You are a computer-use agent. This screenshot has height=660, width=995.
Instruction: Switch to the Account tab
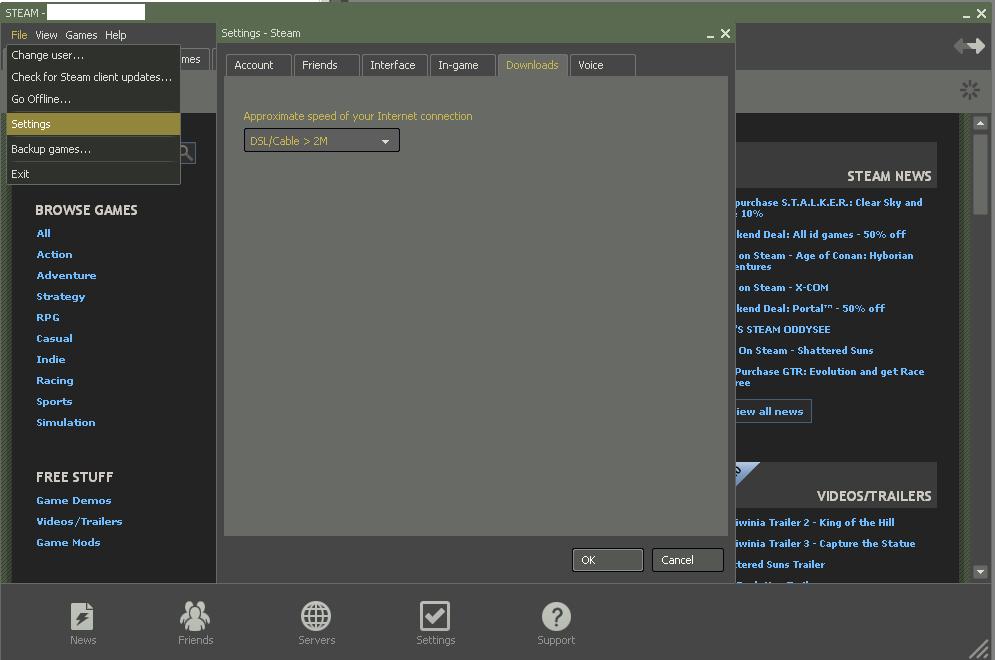tap(259, 65)
